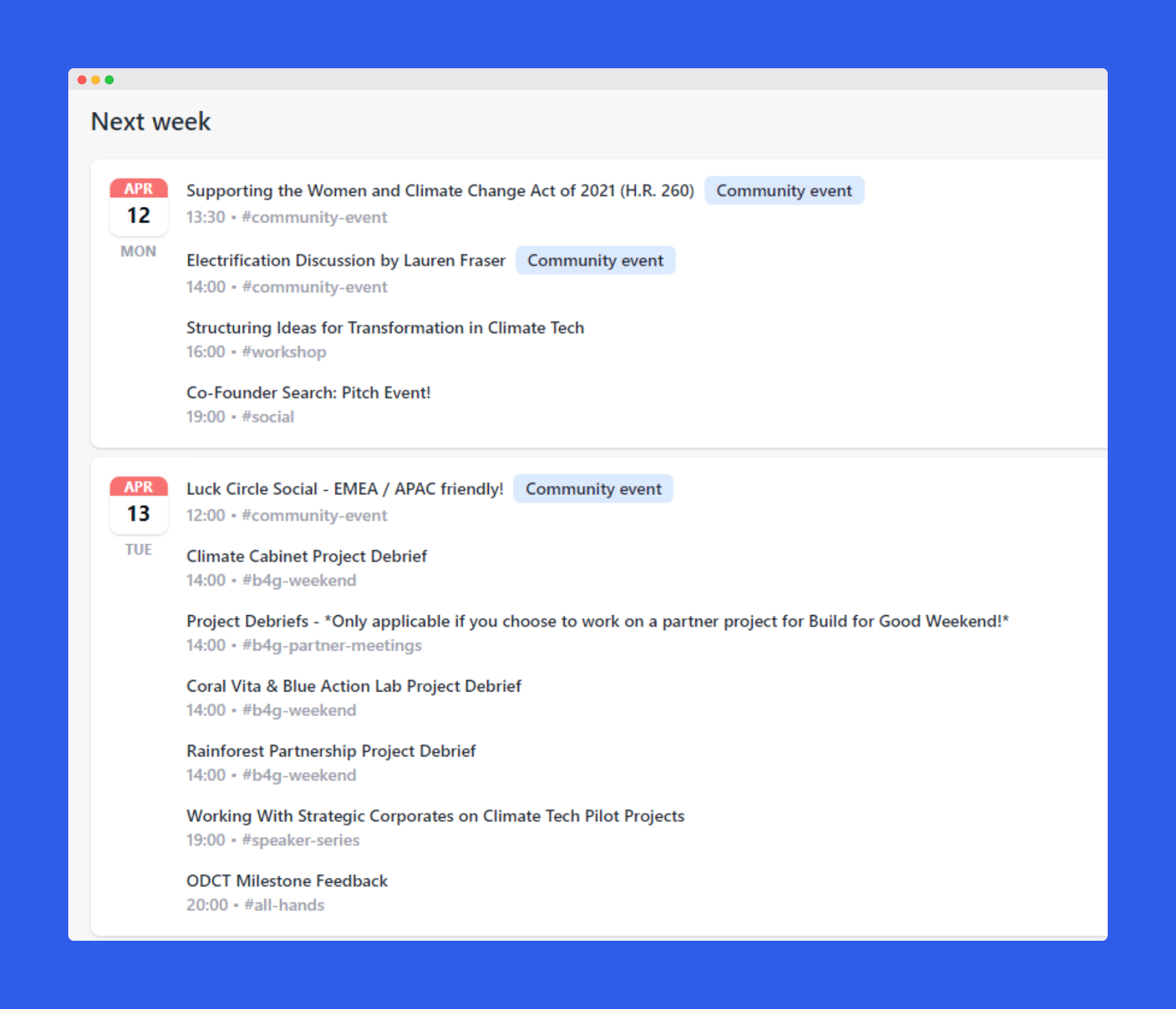1176x1009 pixels.
Task: Open the Project Debriefs partner project event
Action: (597, 621)
